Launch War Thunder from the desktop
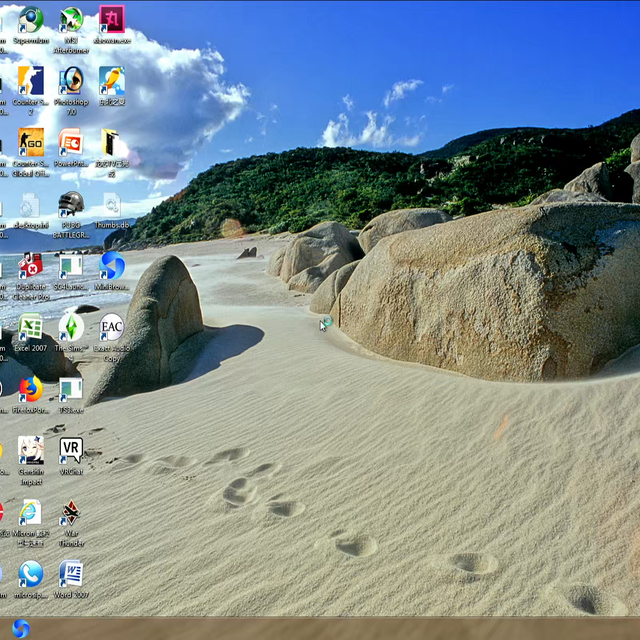640x640 pixels. click(x=71, y=512)
